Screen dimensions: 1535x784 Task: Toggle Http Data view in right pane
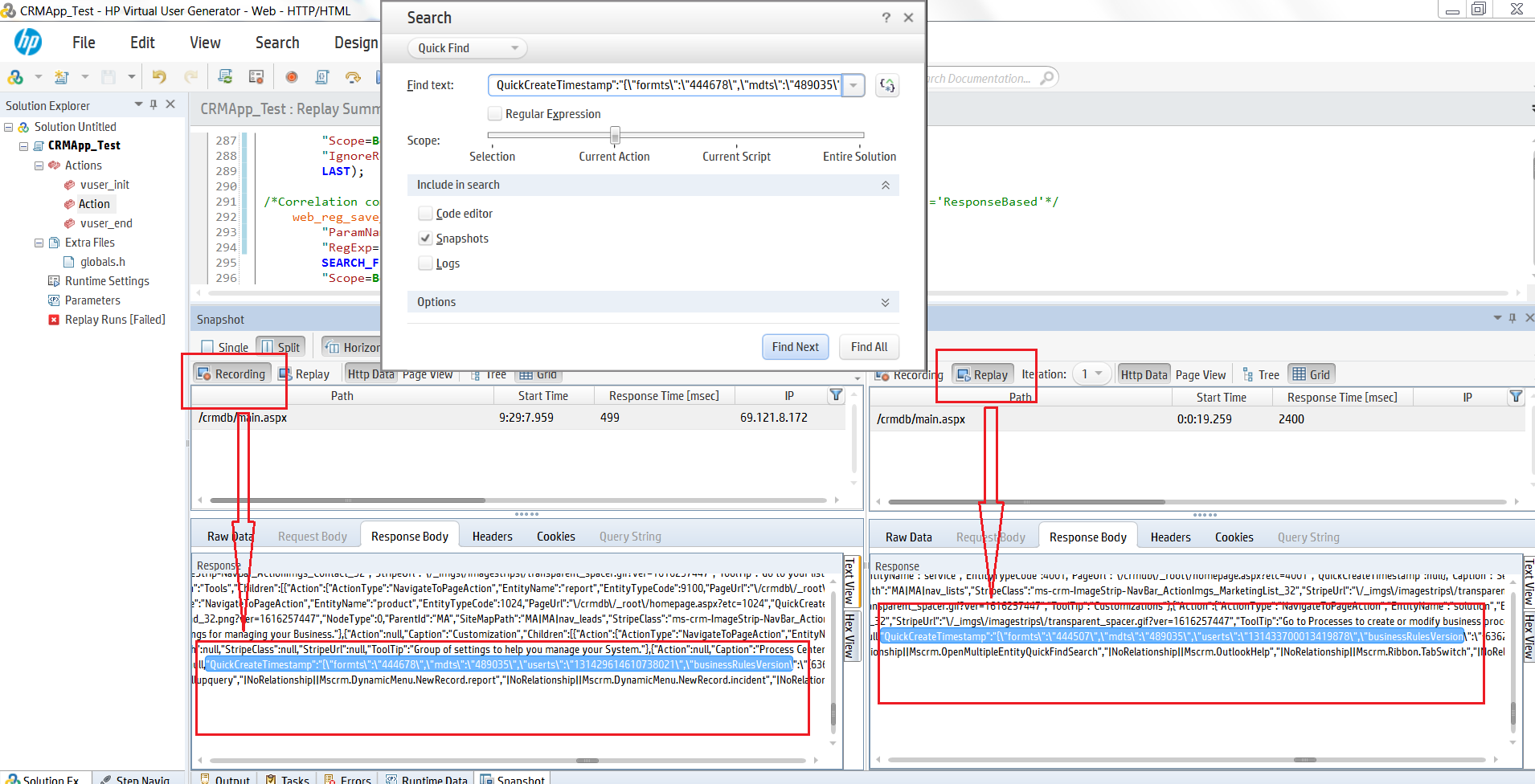pyautogui.click(x=1144, y=374)
